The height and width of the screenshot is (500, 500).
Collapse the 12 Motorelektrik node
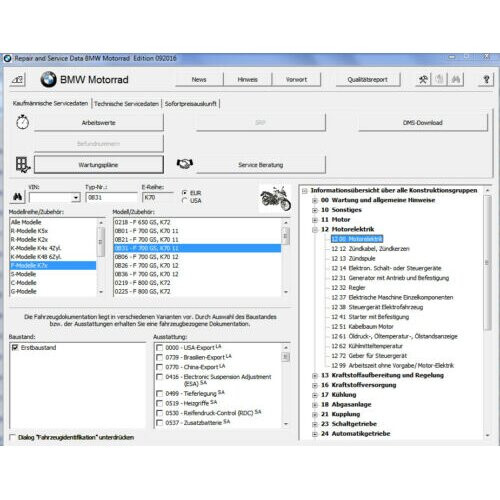(x=315, y=229)
